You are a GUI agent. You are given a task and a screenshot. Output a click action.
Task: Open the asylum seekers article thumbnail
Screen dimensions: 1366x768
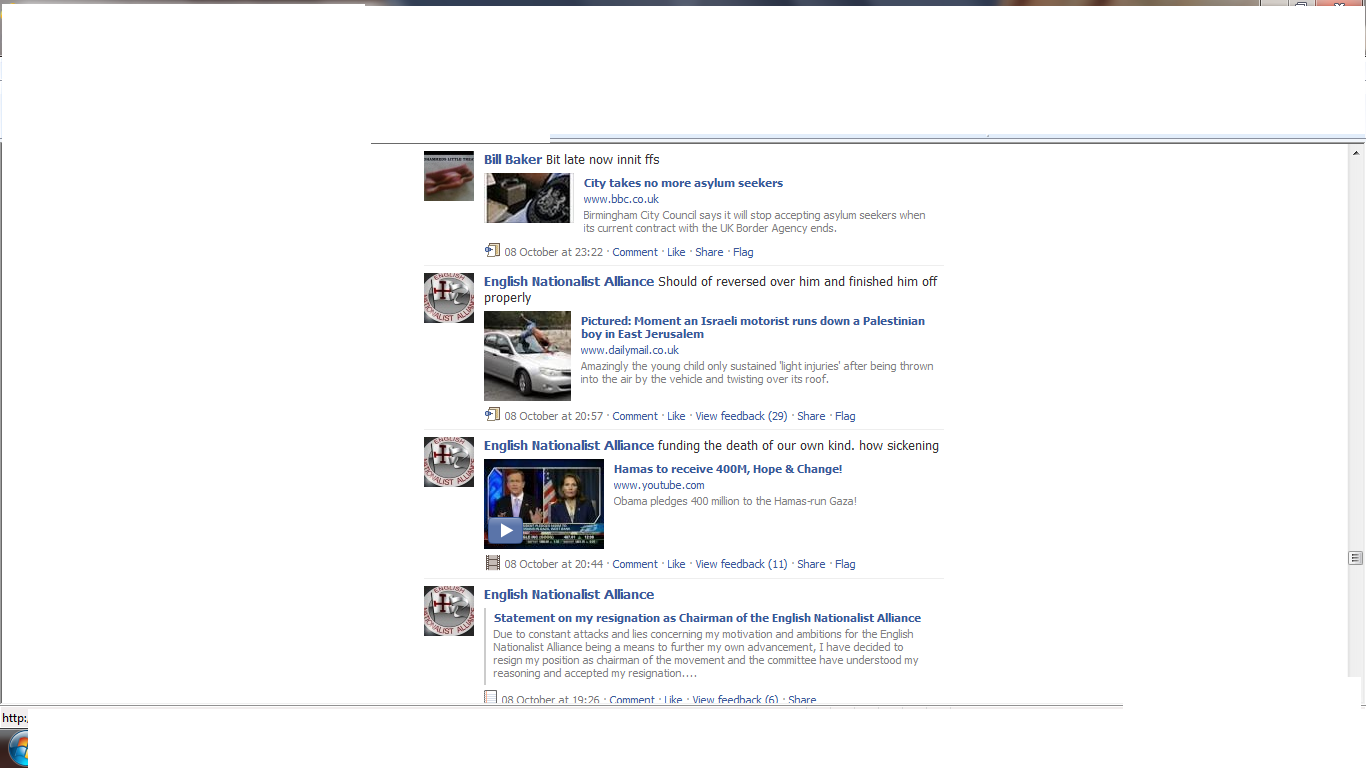click(527, 198)
